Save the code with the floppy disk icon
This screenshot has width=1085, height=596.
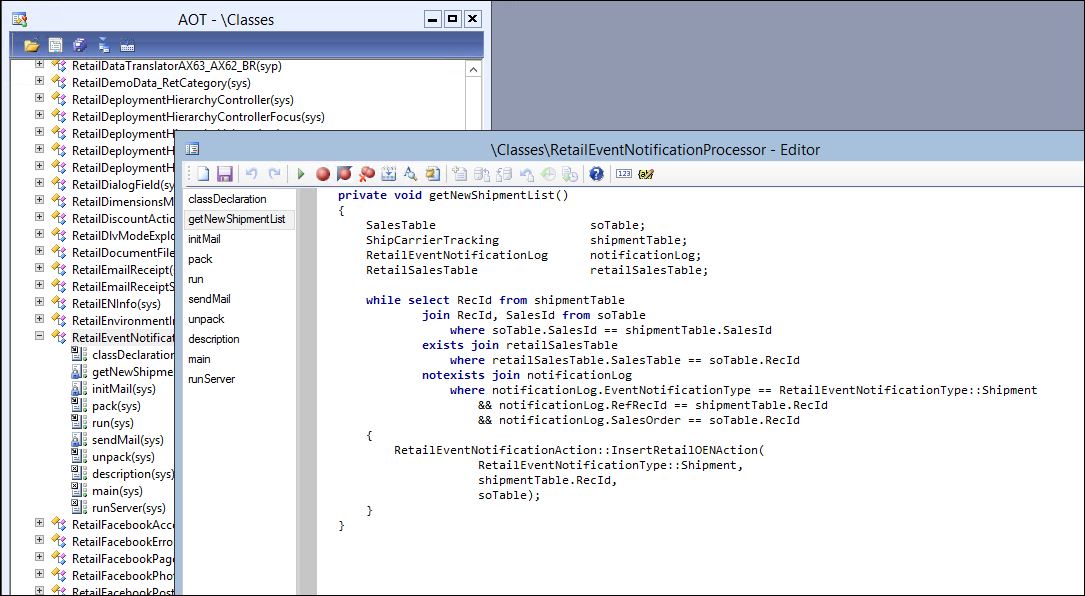224,174
